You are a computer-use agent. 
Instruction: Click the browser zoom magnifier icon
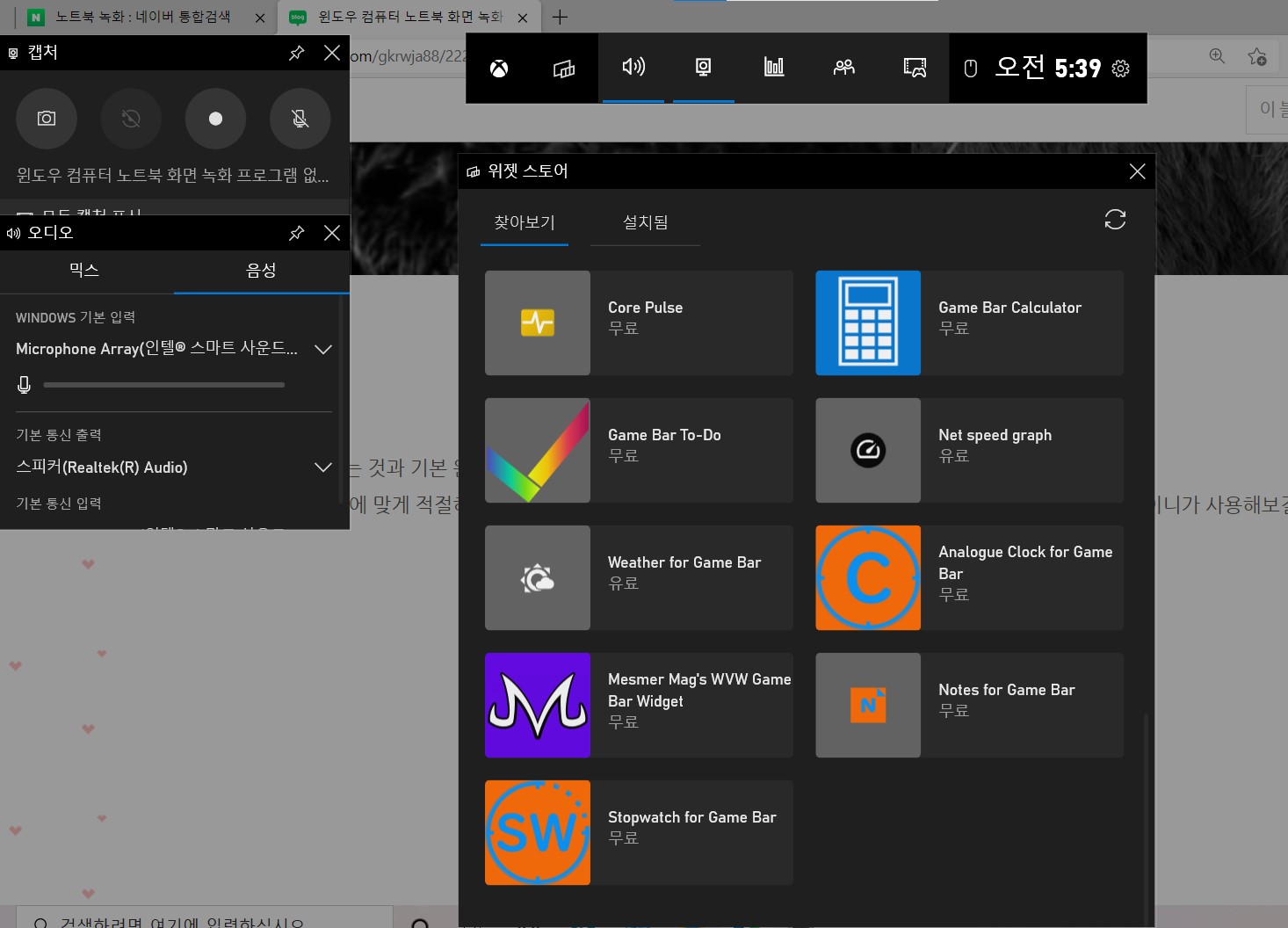coord(1217,56)
